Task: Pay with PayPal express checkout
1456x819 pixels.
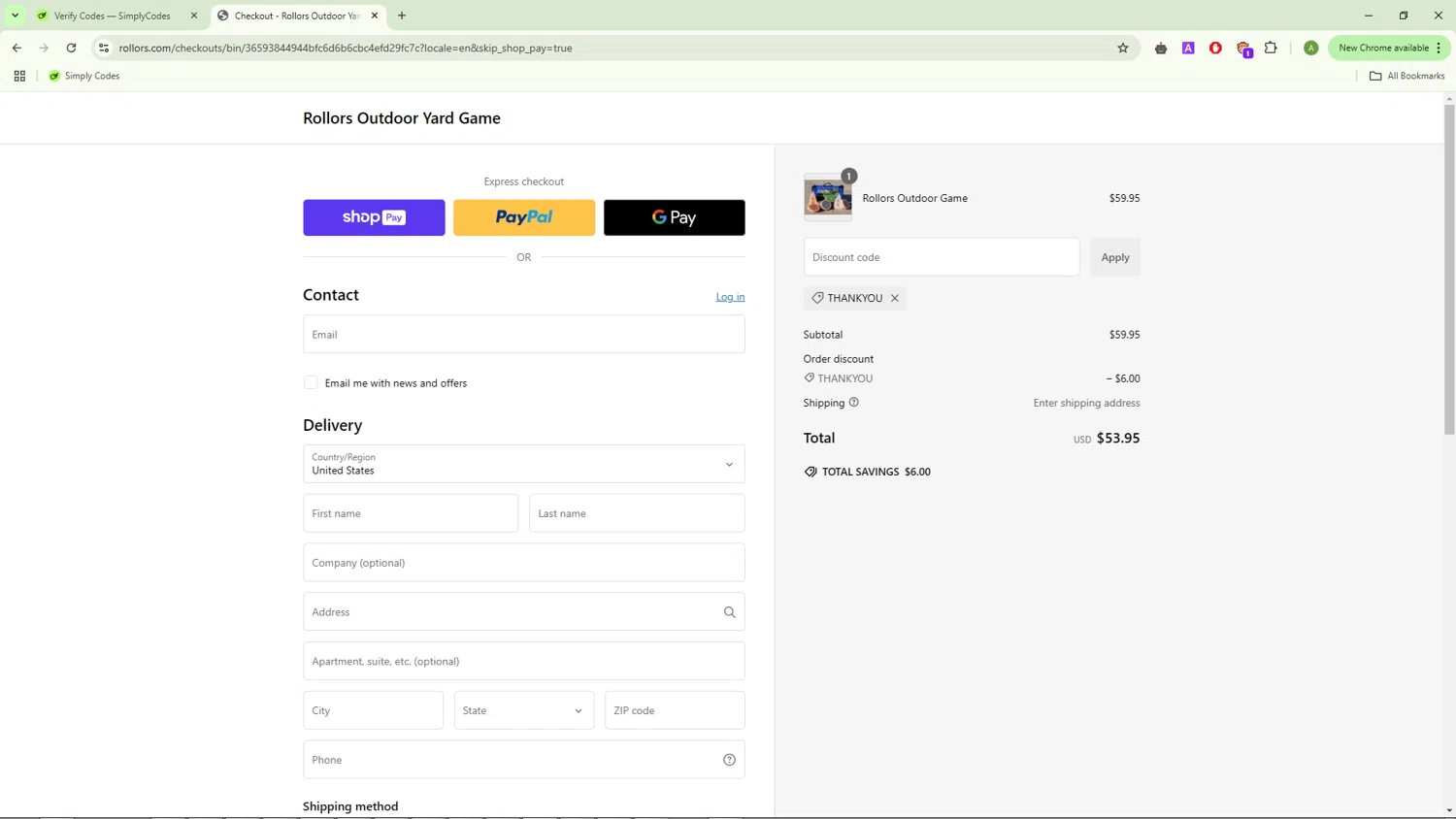Action: pyautogui.click(x=524, y=217)
